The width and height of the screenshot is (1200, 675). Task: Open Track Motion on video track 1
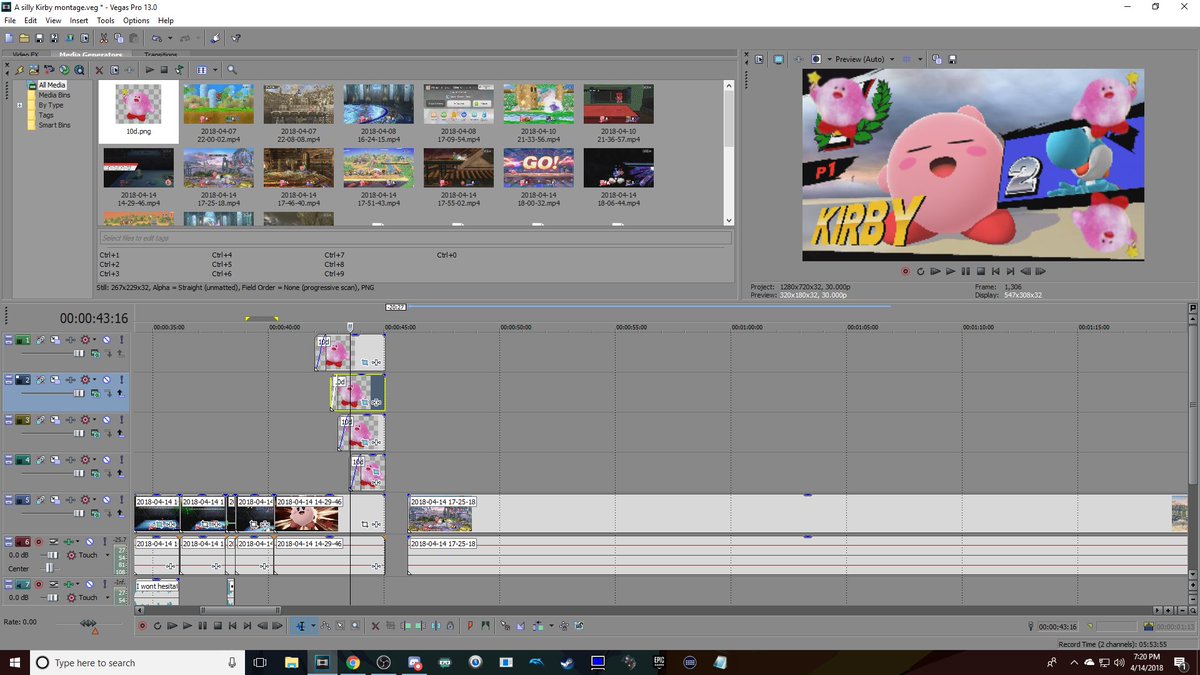55,340
